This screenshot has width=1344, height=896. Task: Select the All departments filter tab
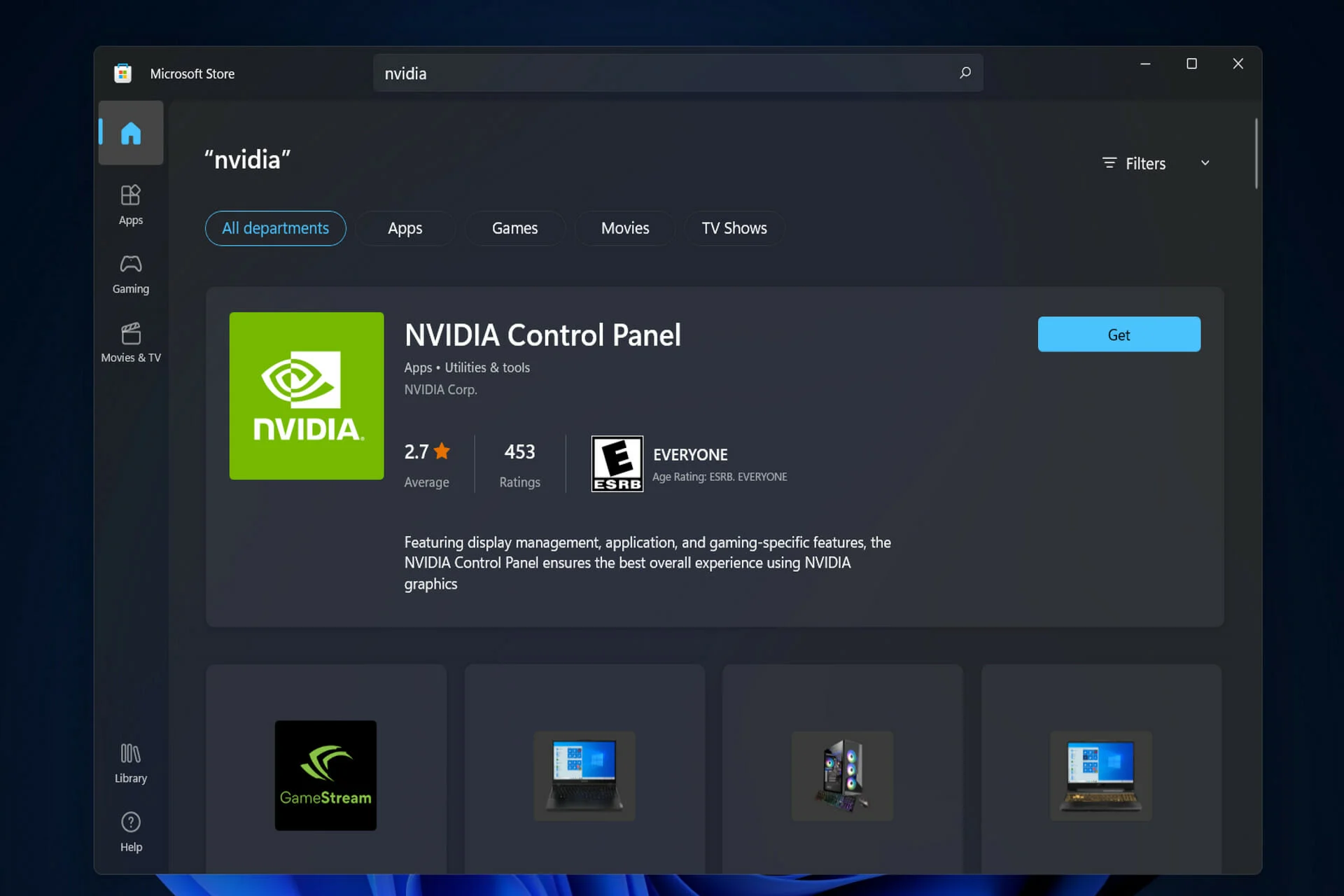[x=275, y=228]
